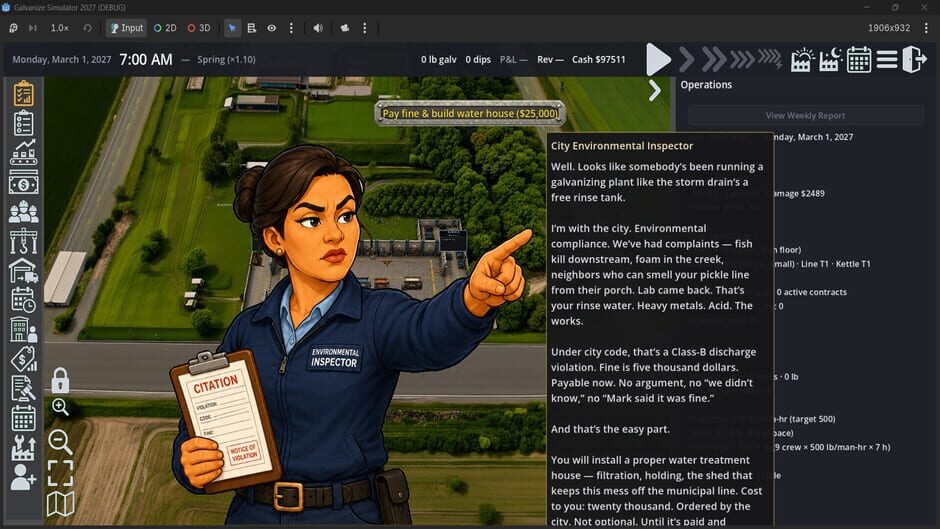Click the list-select nodes toolbar icon
Viewport: 940px width, 529px height.
pyautogui.click(x=252, y=28)
